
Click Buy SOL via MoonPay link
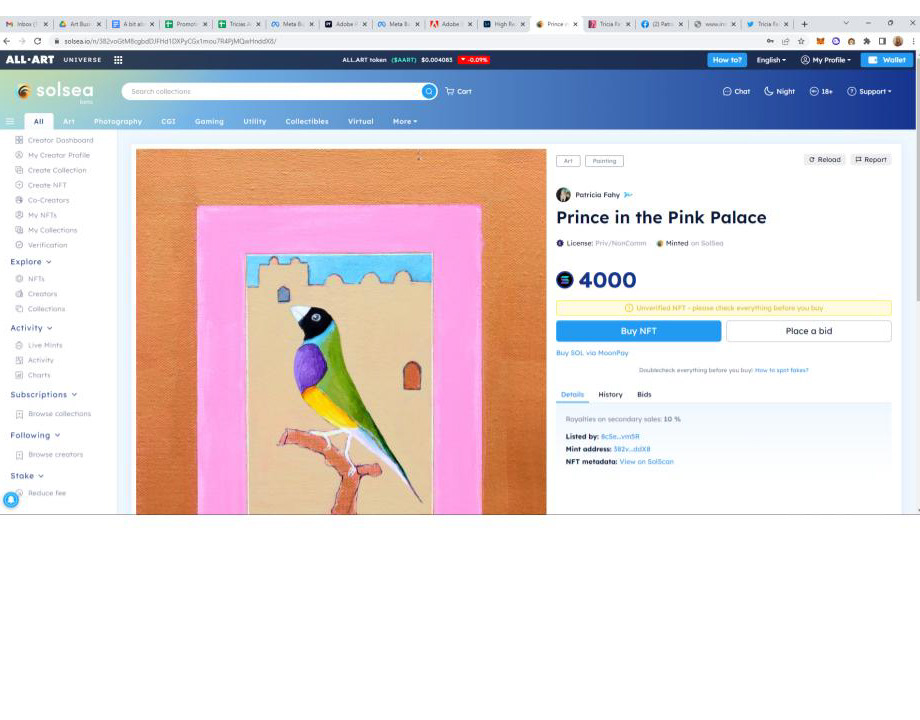pos(592,353)
